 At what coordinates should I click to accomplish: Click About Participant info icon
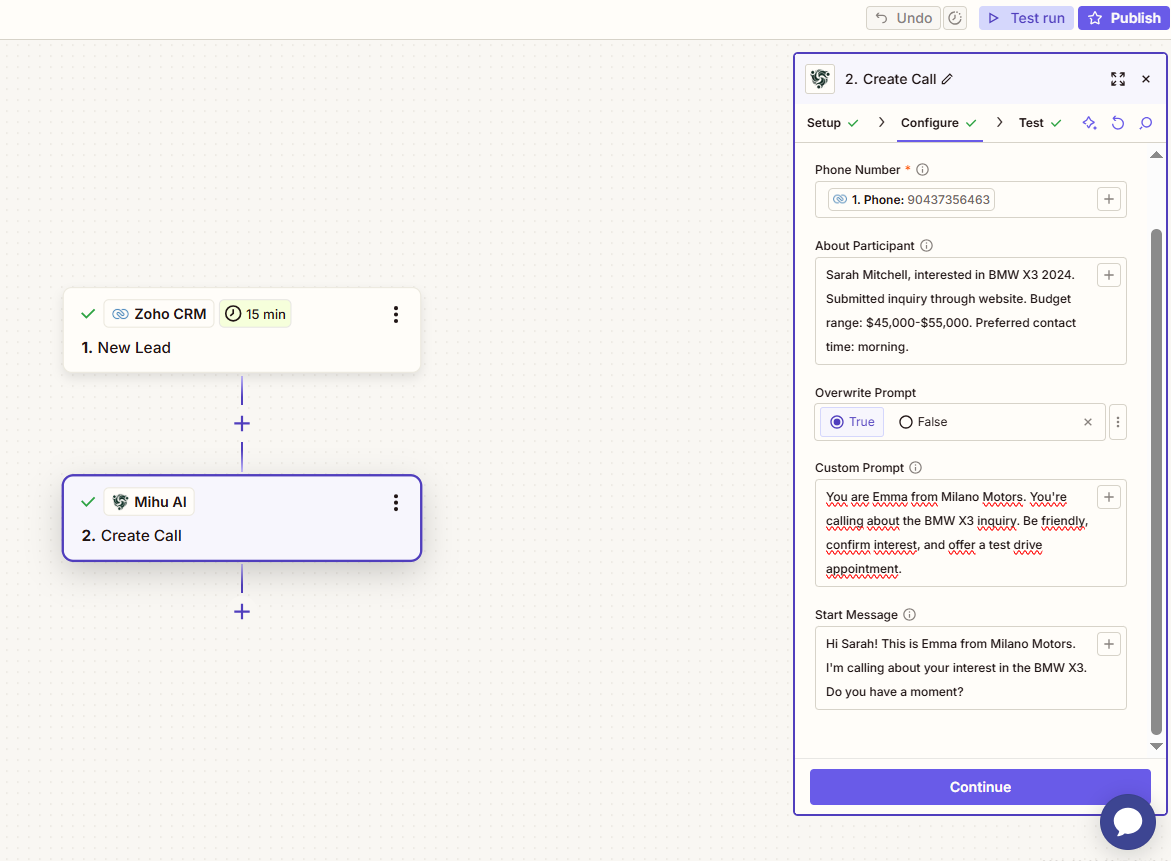pyautogui.click(x=926, y=246)
